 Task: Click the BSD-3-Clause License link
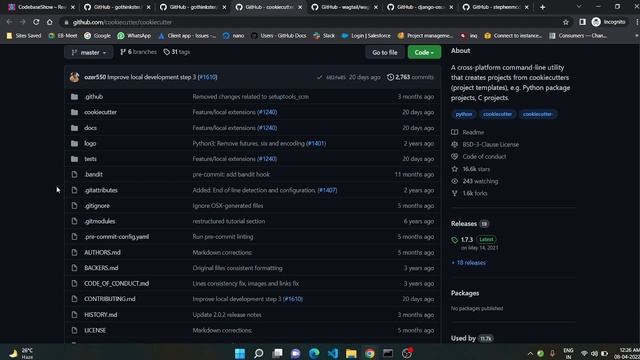[x=491, y=144]
